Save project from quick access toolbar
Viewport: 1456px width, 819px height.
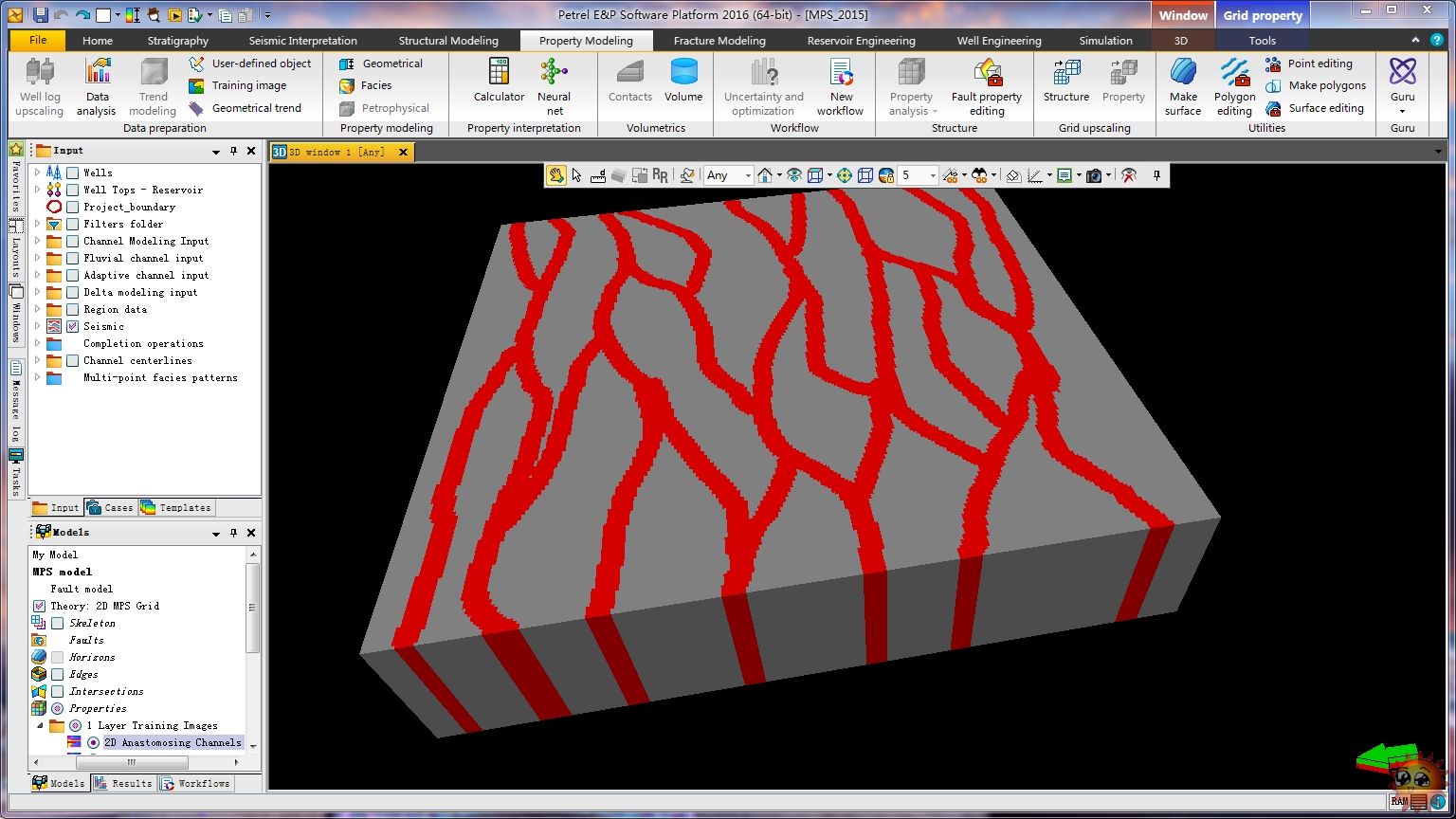(x=40, y=15)
